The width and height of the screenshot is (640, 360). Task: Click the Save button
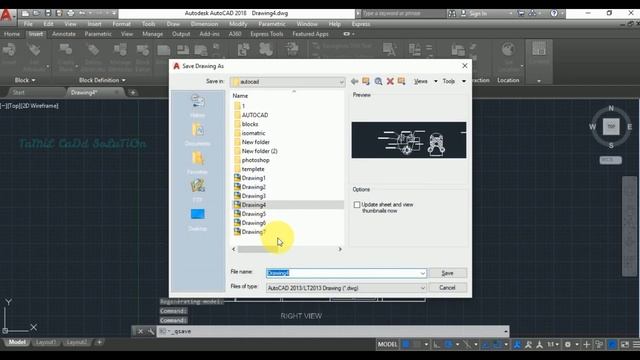pos(447,273)
